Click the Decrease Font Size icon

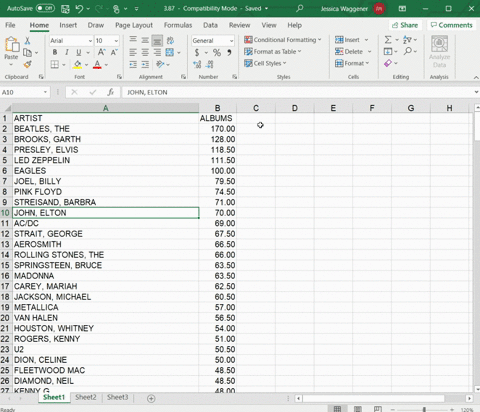click(114, 52)
